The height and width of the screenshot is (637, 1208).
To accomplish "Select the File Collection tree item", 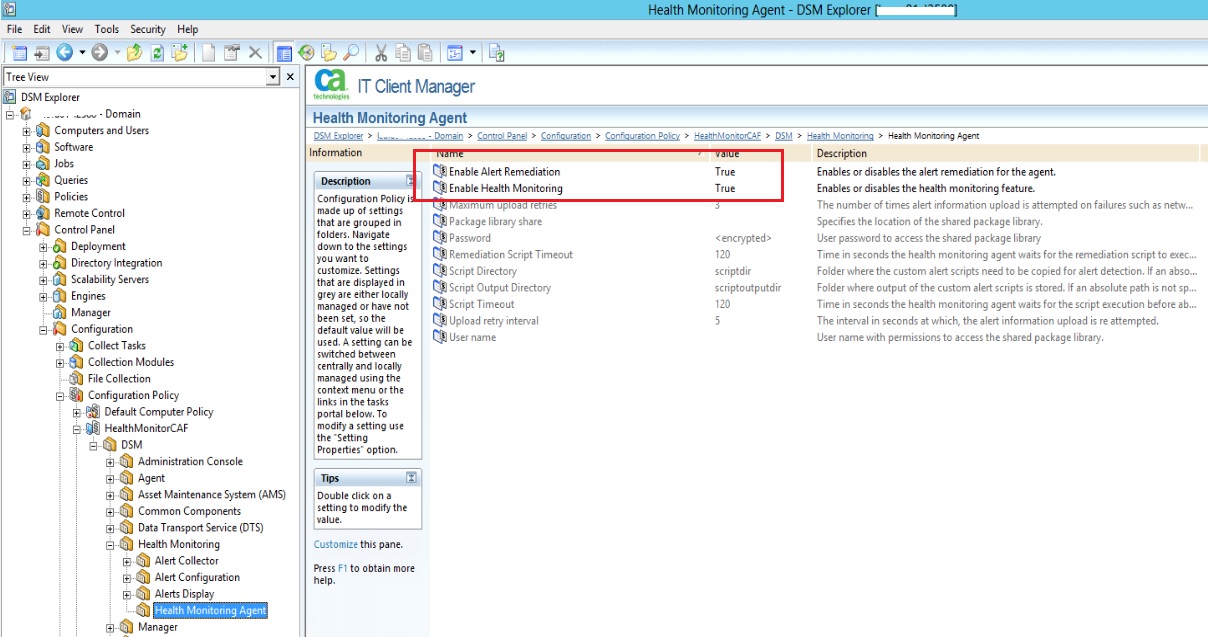I will [119, 379].
